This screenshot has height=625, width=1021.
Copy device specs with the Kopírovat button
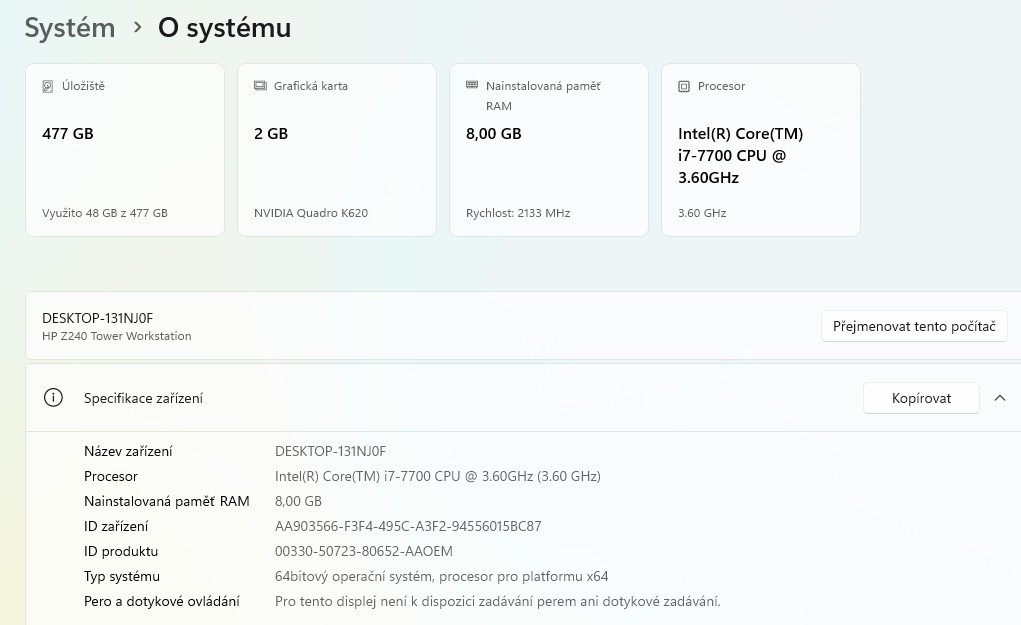coord(920,398)
